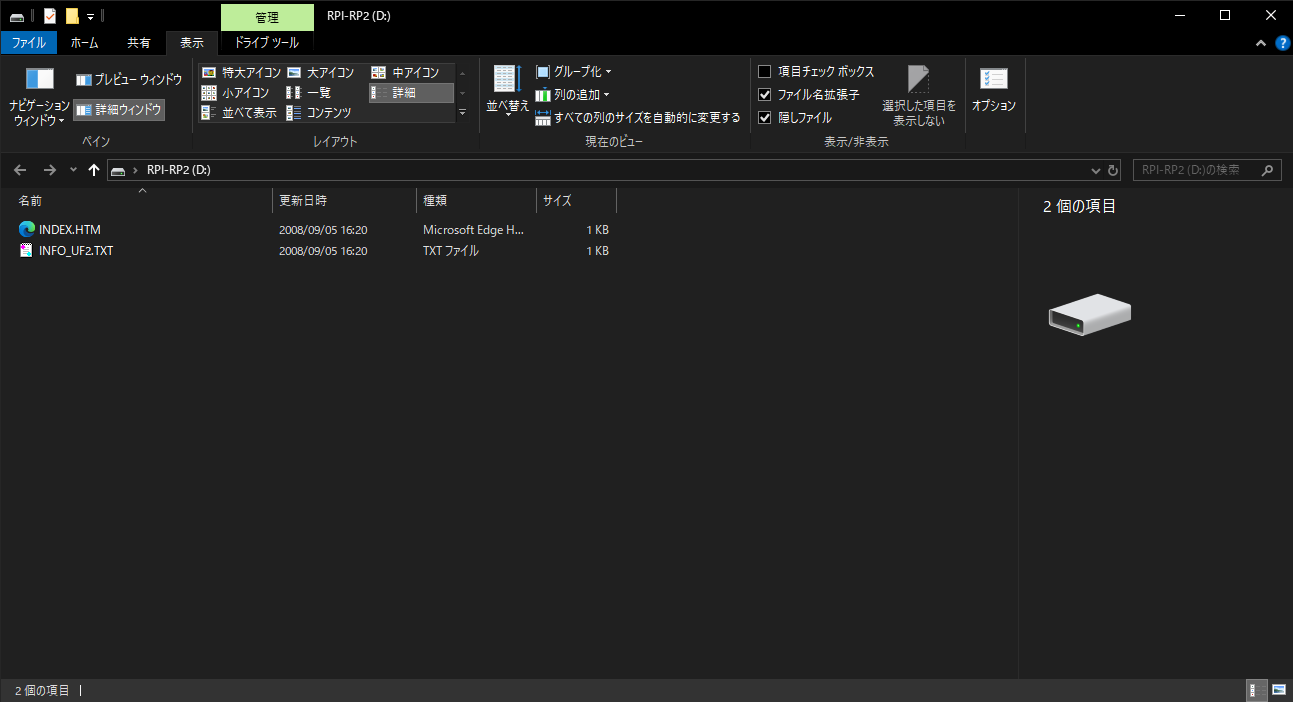
Task: Select 特大アイコン layout
Action: tap(241, 73)
